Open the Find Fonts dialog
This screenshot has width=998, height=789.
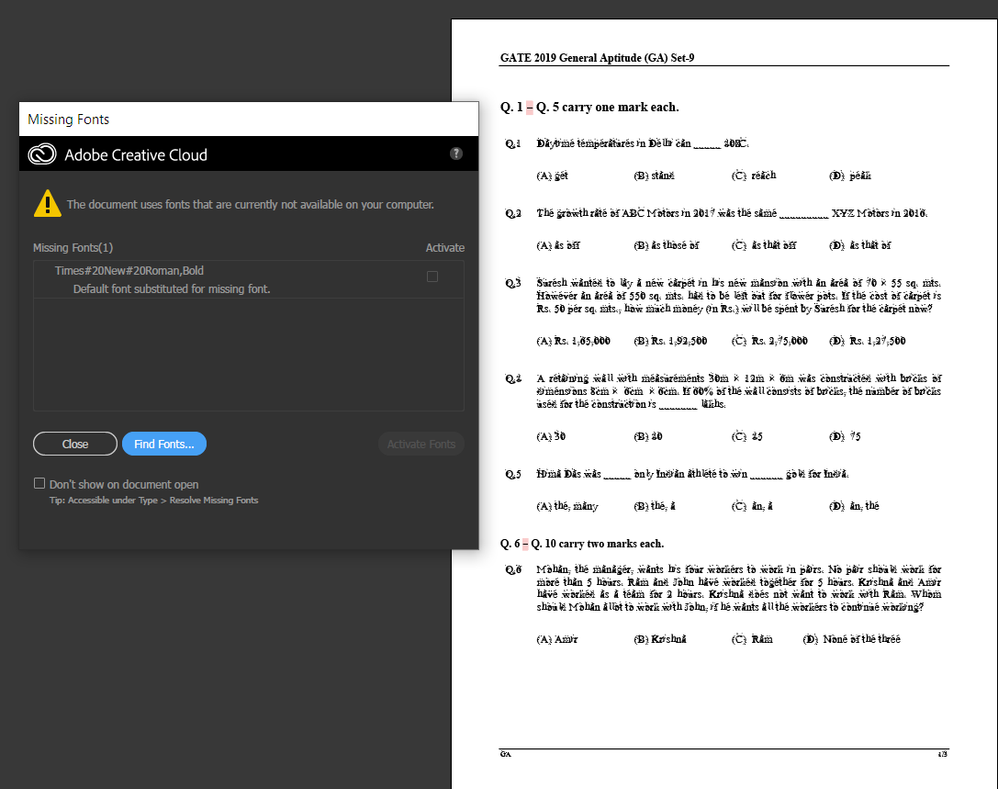(x=164, y=444)
